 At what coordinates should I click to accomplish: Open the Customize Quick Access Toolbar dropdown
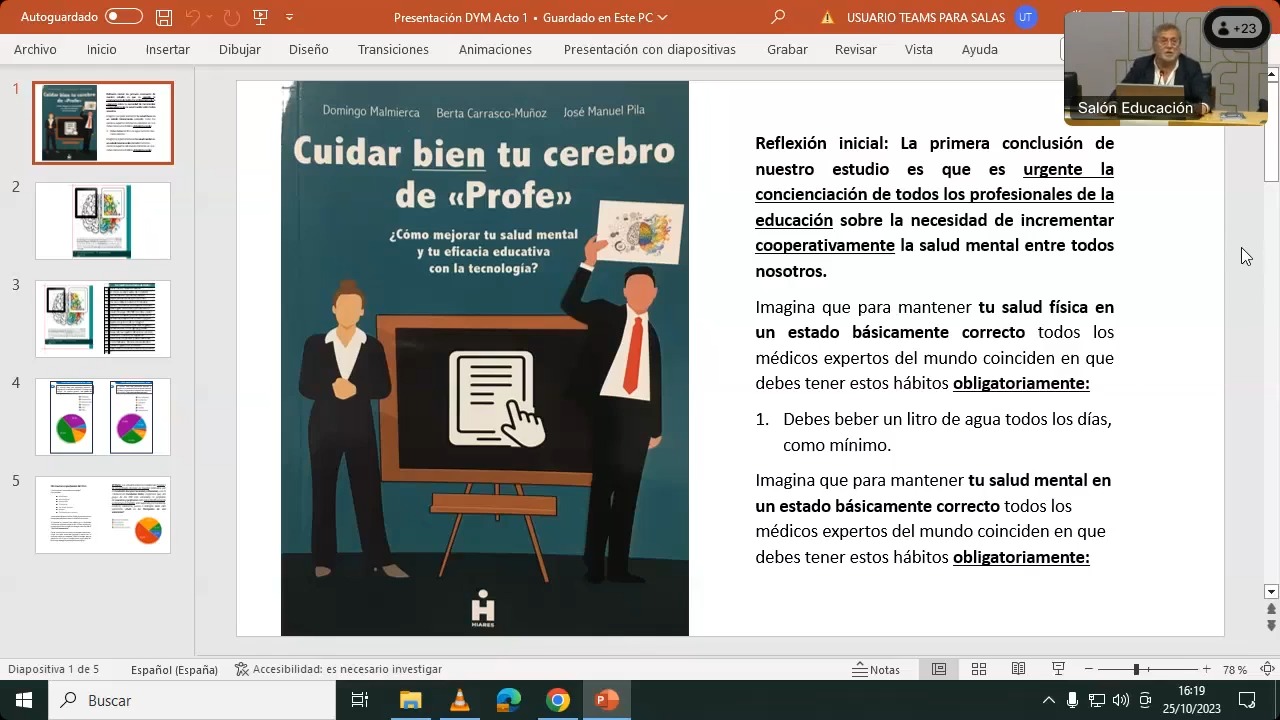pyautogui.click(x=290, y=17)
